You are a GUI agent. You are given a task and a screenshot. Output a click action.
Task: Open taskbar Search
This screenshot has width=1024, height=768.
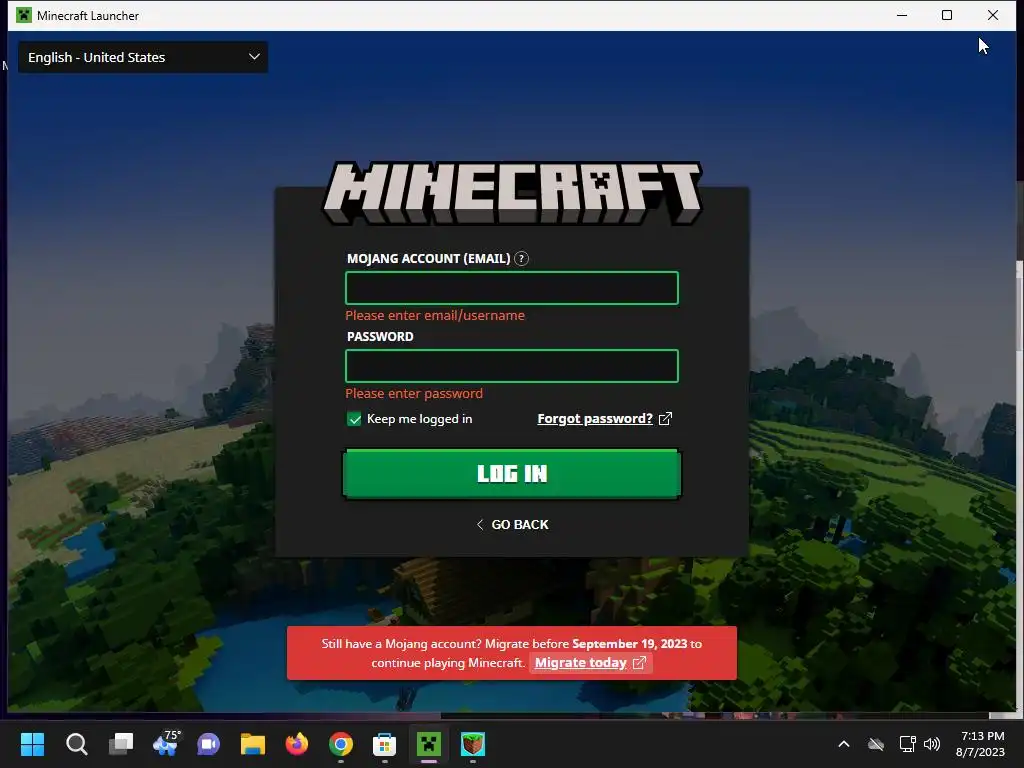76,744
